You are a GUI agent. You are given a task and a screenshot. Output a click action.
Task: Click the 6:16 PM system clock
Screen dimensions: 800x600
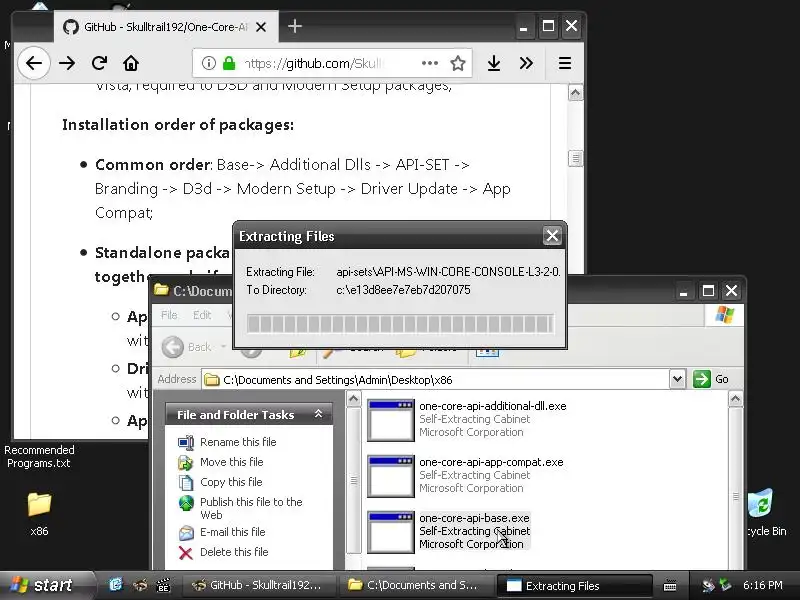point(762,585)
